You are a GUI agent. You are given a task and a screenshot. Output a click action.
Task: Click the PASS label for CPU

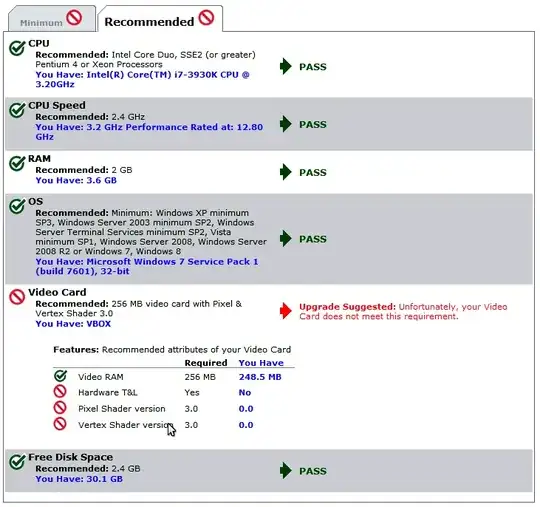[x=313, y=67]
